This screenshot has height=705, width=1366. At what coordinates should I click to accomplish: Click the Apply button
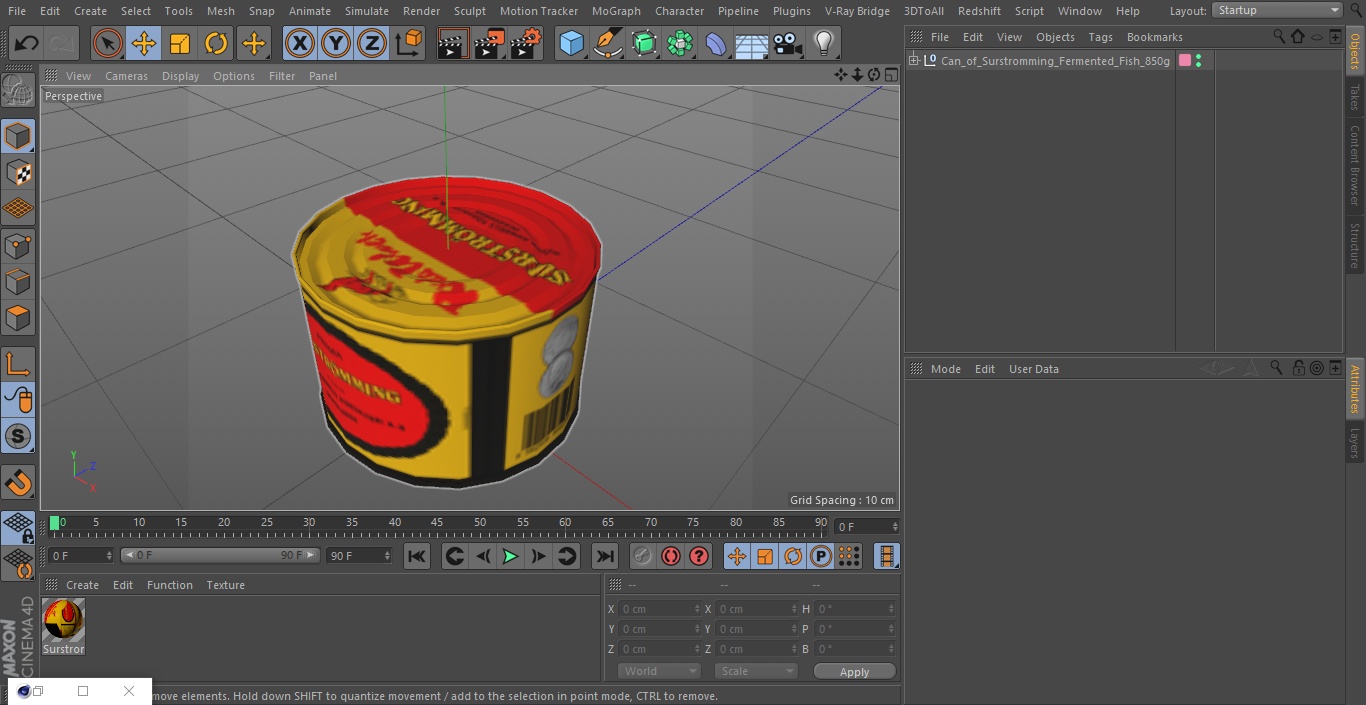click(x=854, y=672)
